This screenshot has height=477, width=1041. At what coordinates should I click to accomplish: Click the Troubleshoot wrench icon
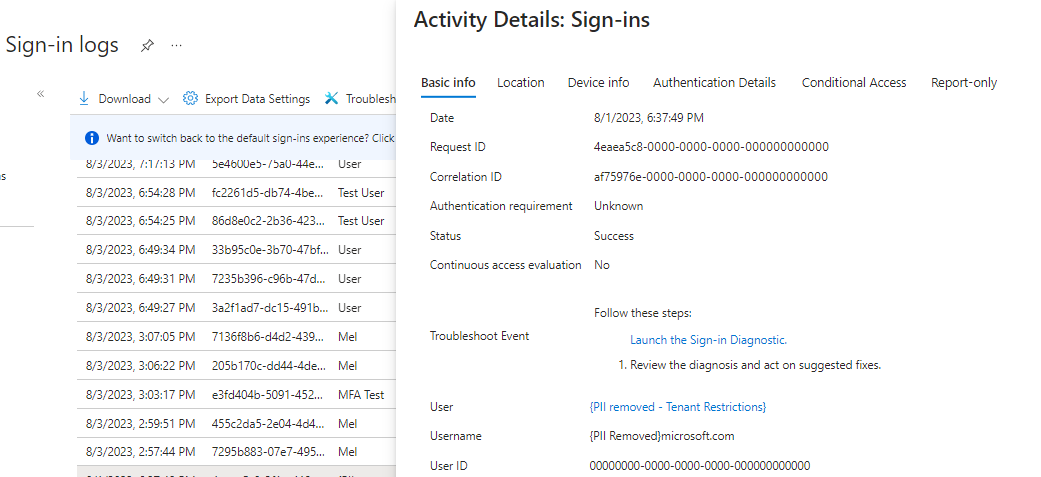pos(332,99)
